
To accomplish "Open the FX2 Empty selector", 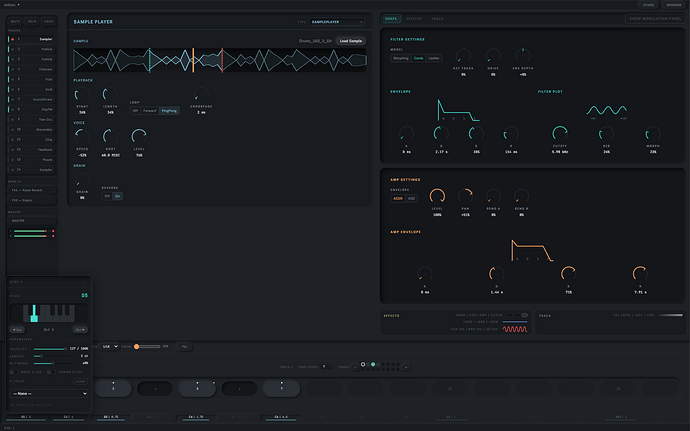I will pos(32,200).
